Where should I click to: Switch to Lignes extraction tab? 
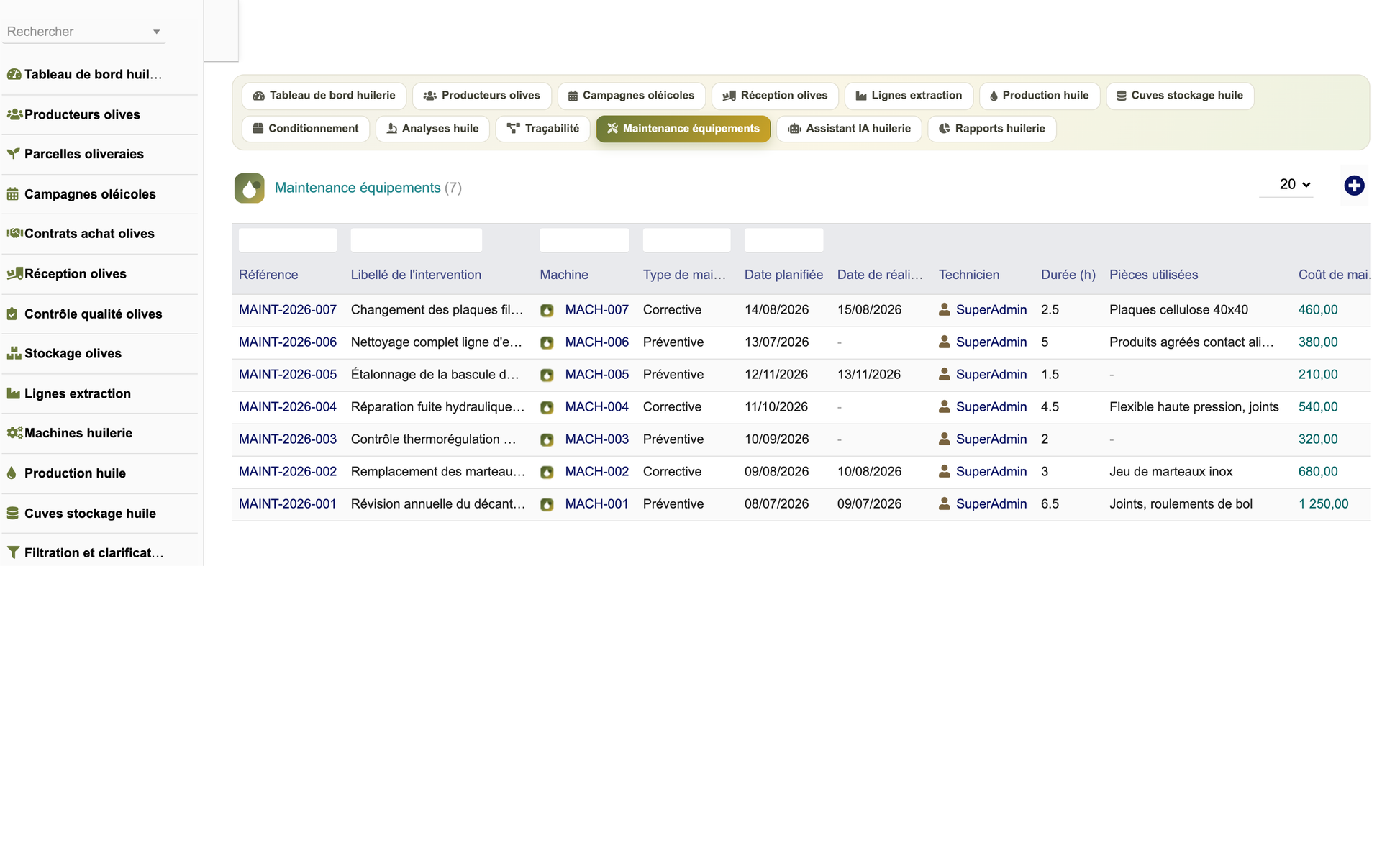909,96
